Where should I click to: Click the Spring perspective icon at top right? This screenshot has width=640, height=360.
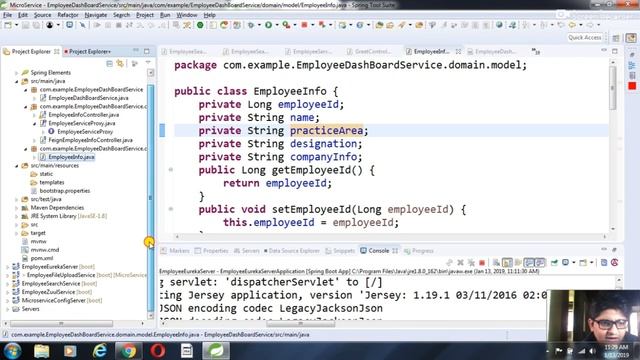pyautogui.click(x=631, y=38)
